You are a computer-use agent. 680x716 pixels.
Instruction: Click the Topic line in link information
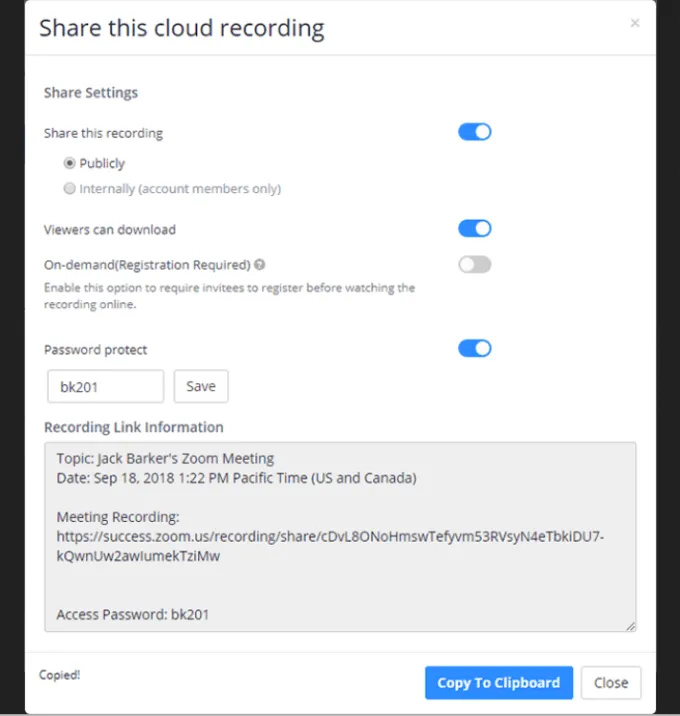tap(165, 459)
